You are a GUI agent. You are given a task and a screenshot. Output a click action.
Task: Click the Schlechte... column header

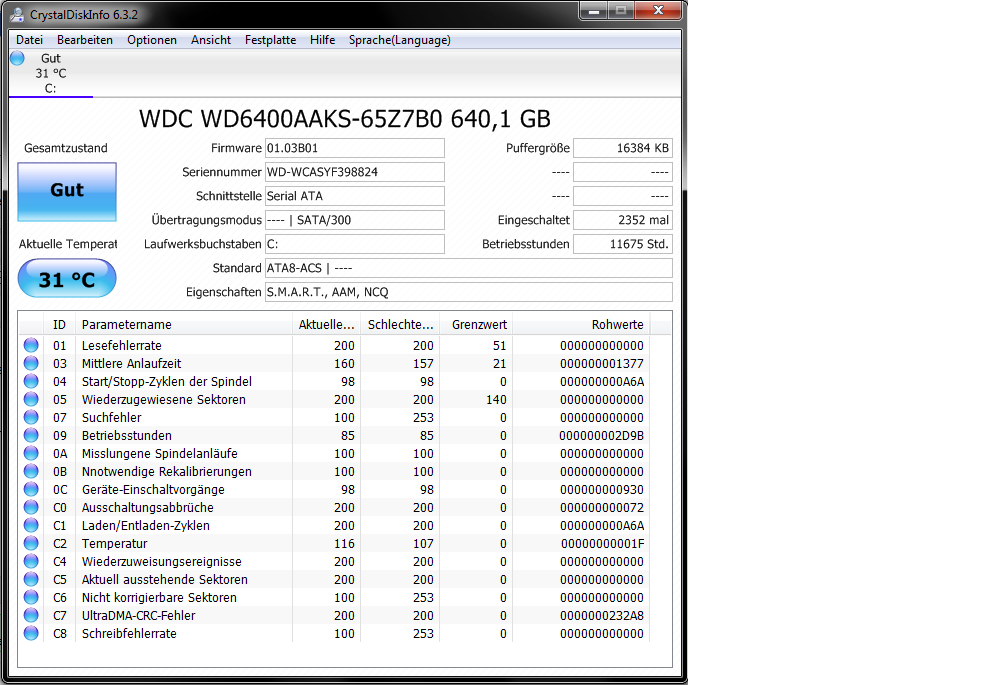400,325
